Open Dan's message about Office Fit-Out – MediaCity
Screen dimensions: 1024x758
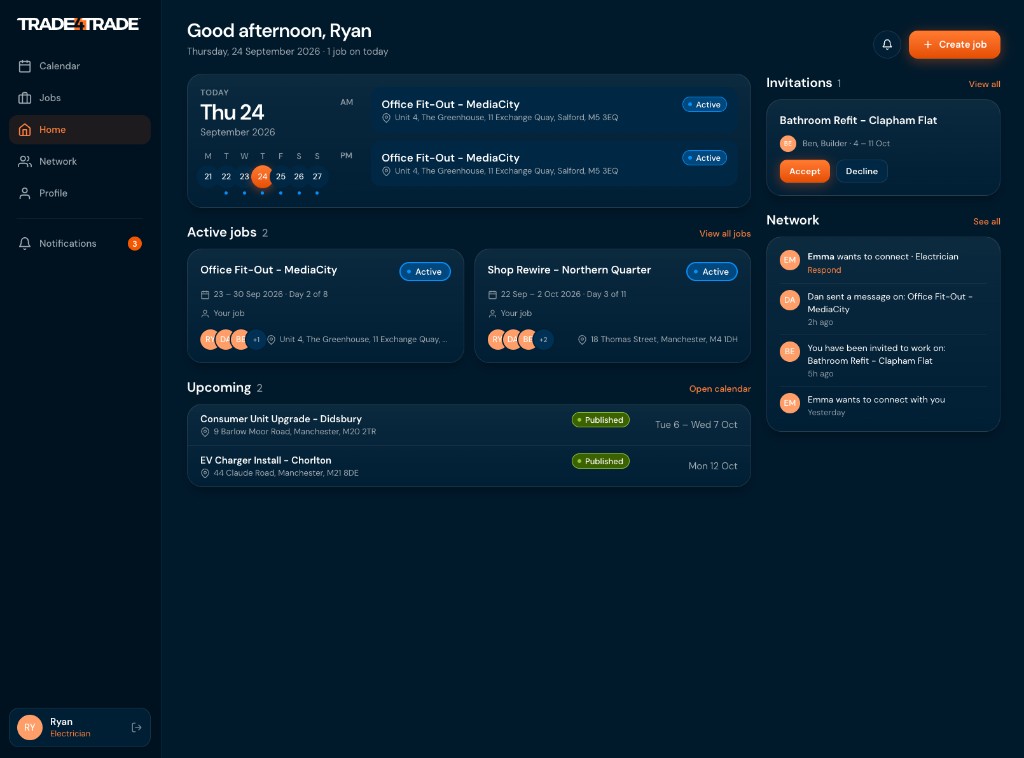(x=883, y=309)
